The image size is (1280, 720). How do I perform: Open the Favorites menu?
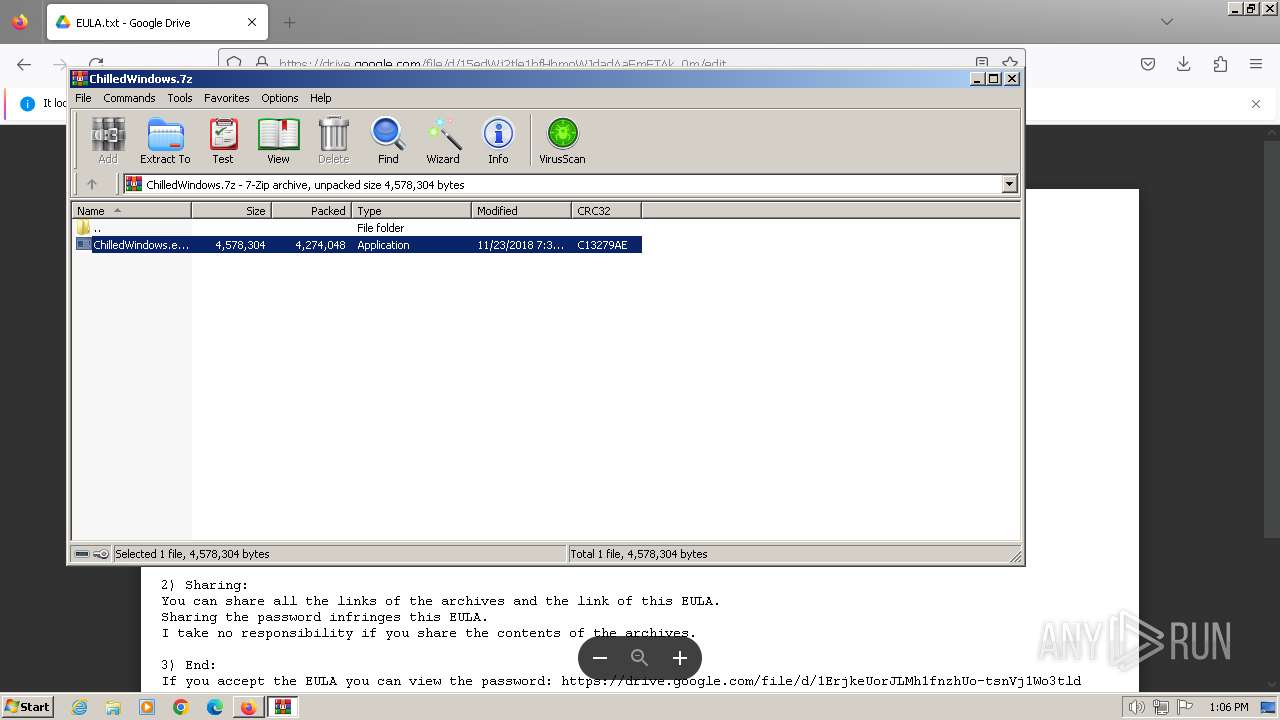point(227,98)
